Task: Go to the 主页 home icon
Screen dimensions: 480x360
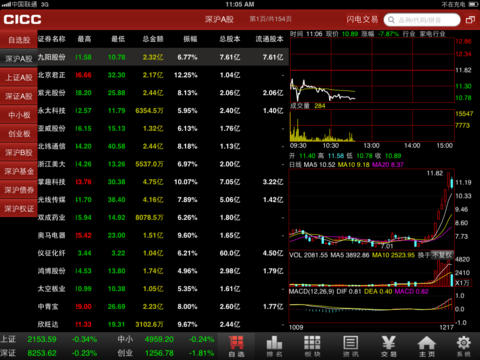Action: (x=427, y=346)
